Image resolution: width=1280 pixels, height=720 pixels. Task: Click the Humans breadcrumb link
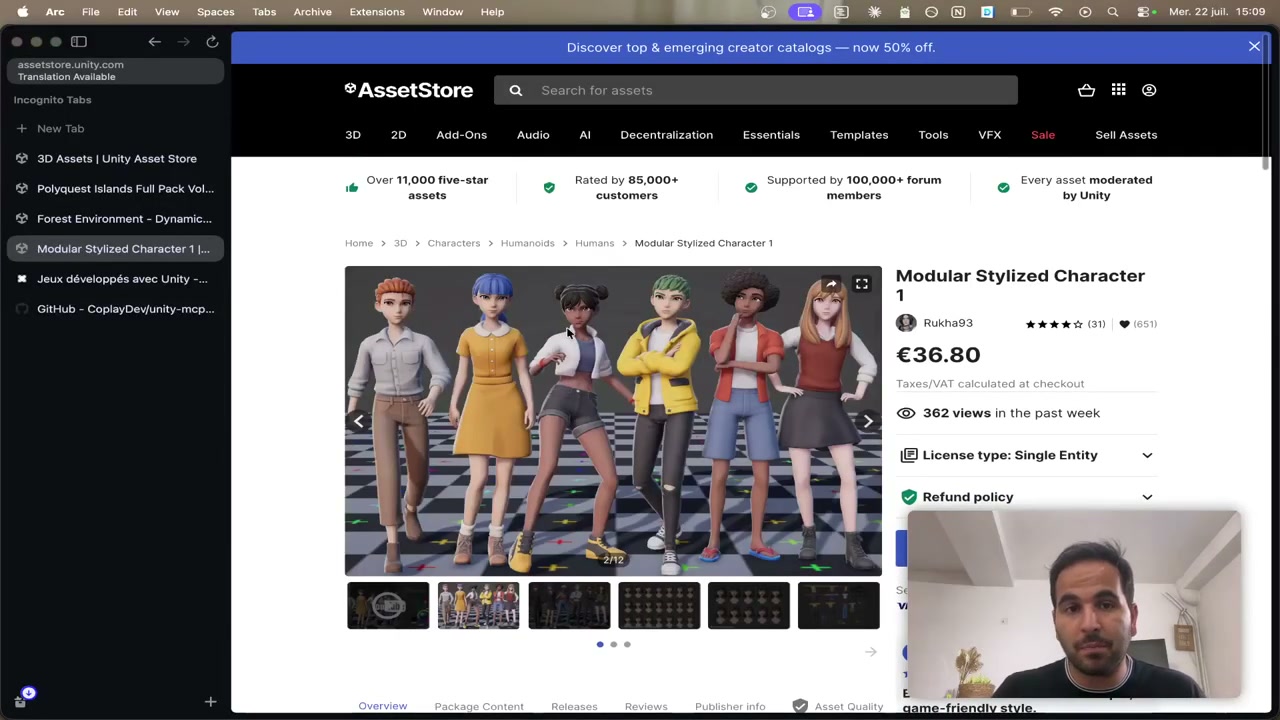point(594,243)
